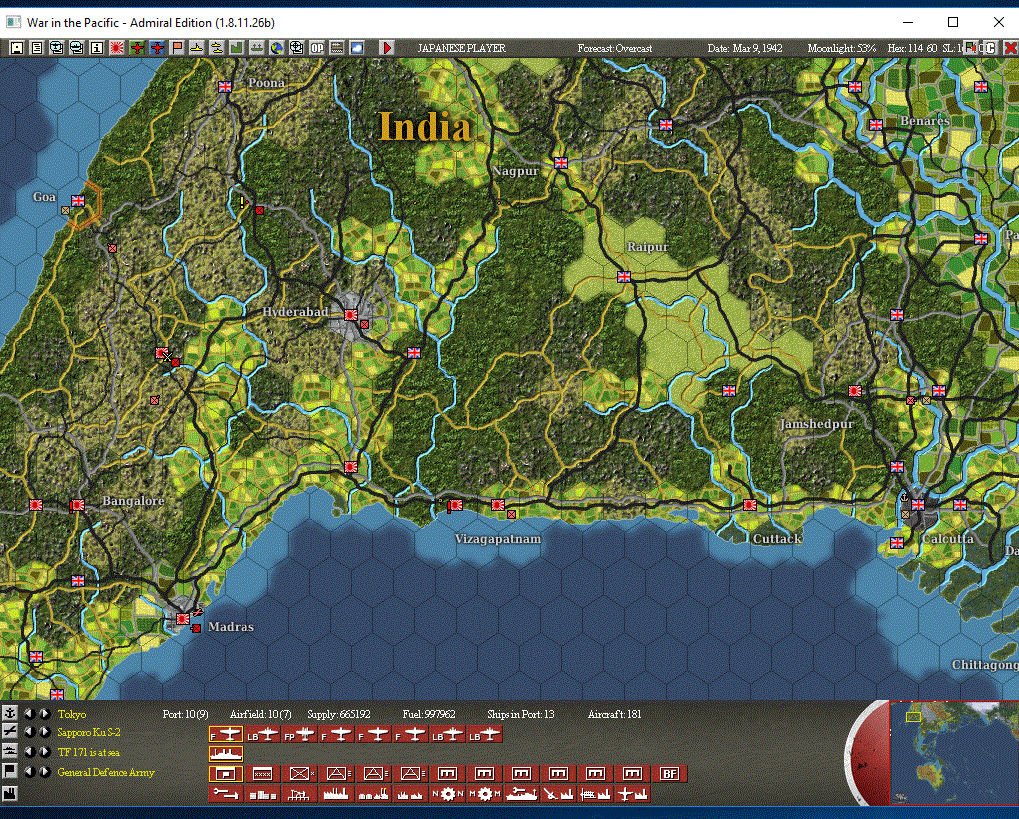
Task: Click the red plane on blue icon
Action: tap(157, 47)
